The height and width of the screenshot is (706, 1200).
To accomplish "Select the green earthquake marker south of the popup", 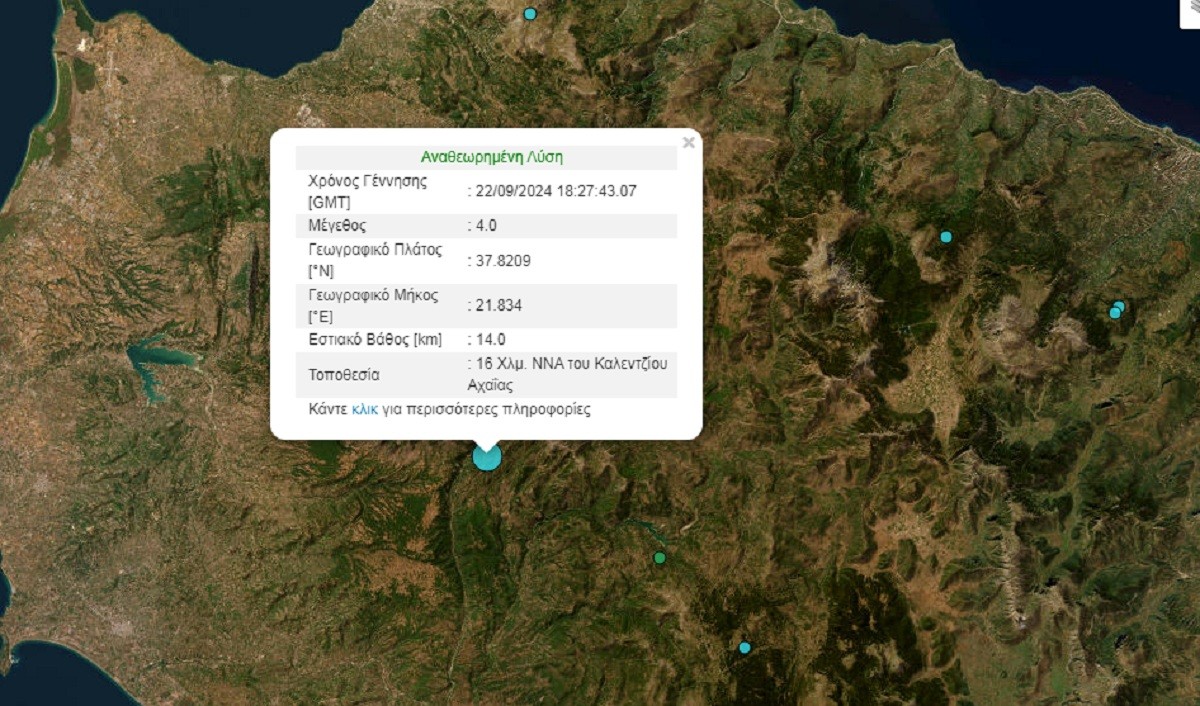I will [x=659, y=558].
